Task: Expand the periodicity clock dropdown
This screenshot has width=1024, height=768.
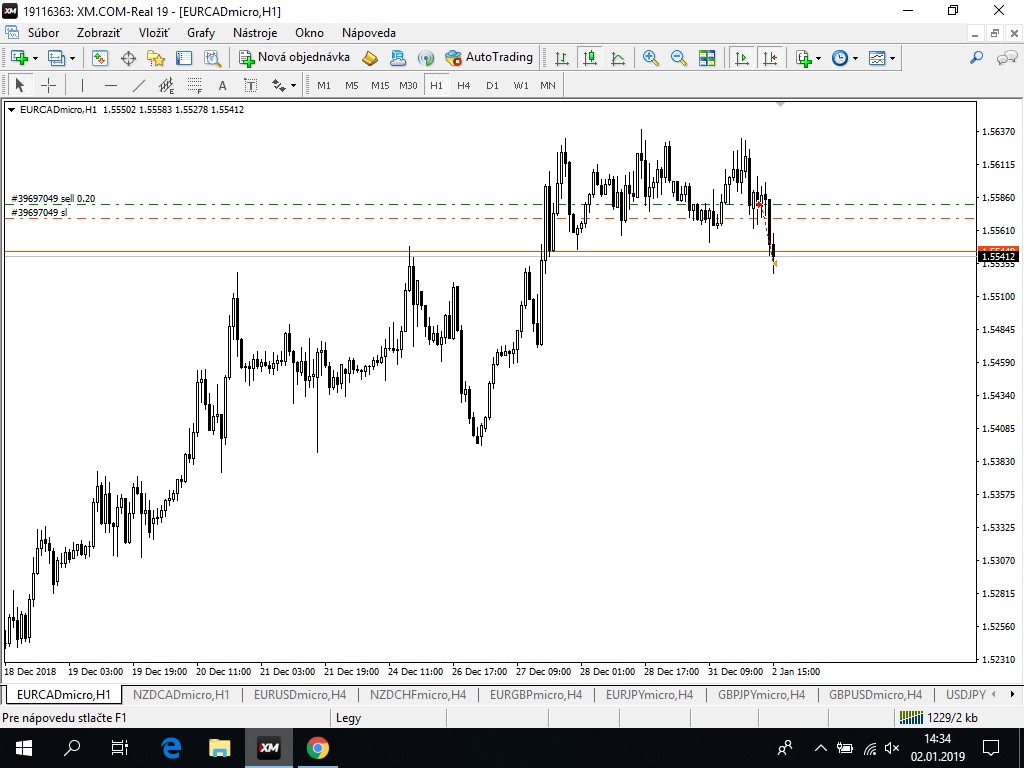Action: tap(854, 58)
